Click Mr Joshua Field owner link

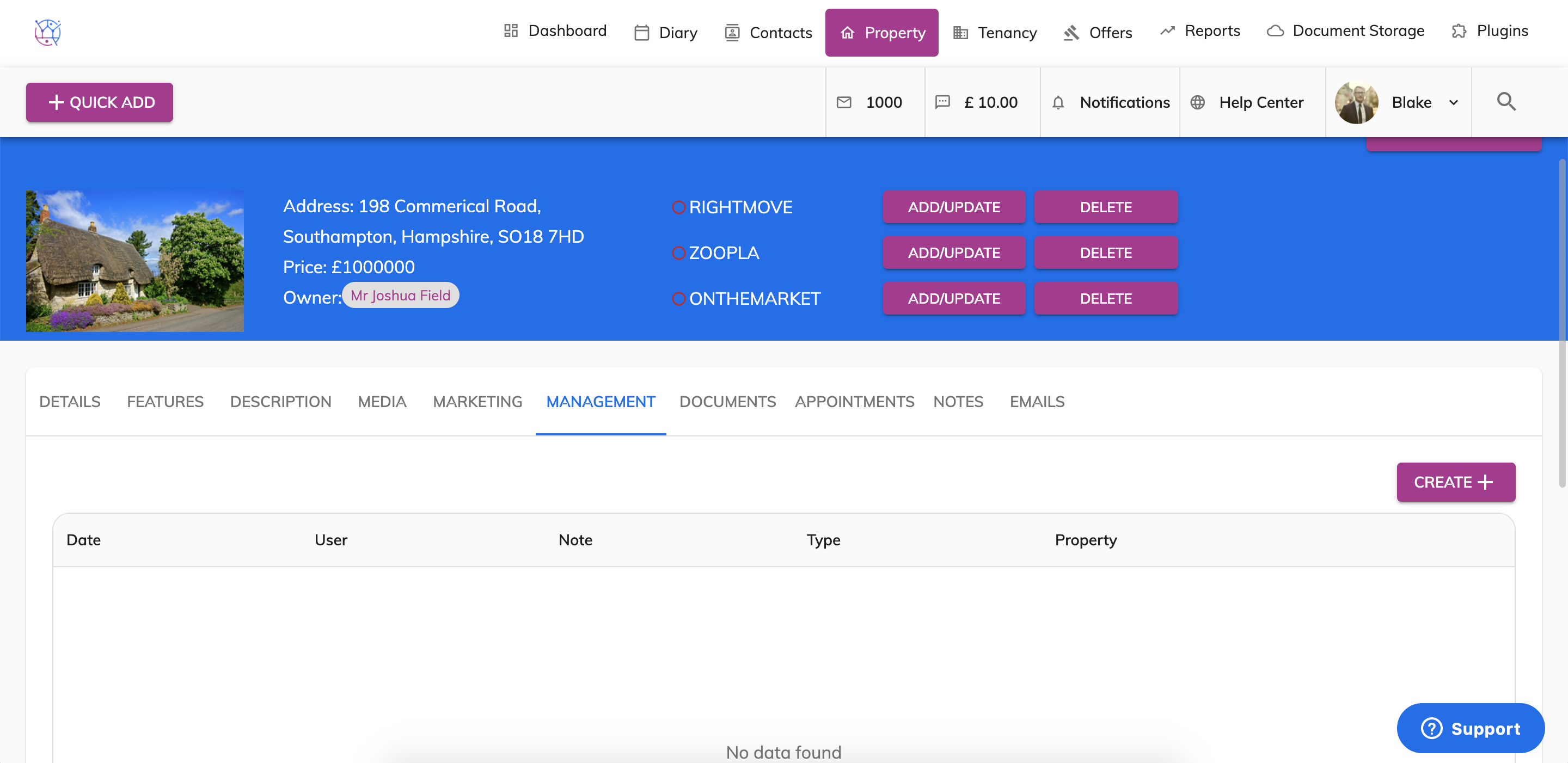click(x=400, y=295)
